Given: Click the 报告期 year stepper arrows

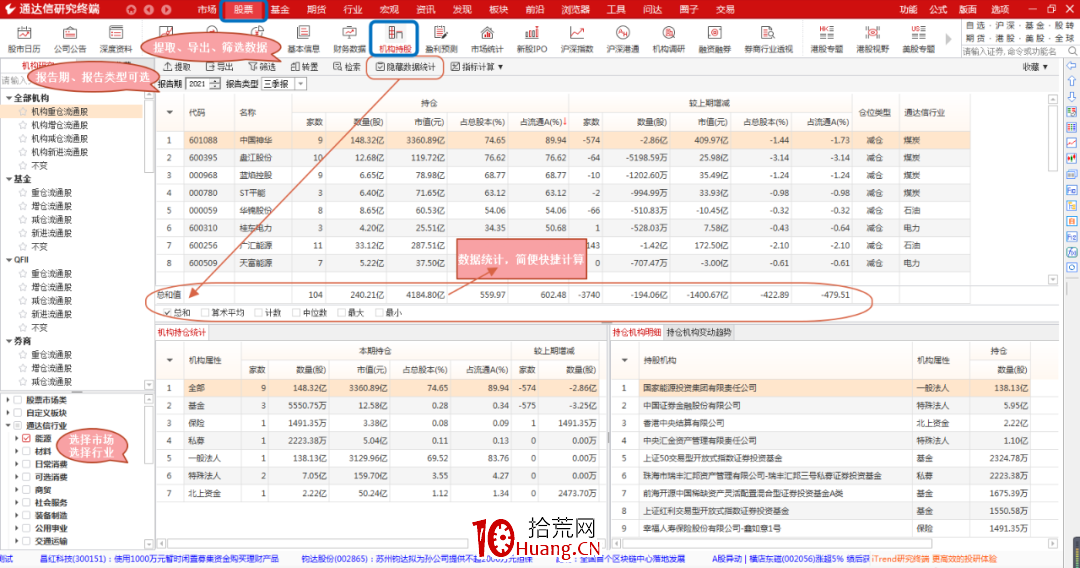Looking at the screenshot, I should (215, 84).
